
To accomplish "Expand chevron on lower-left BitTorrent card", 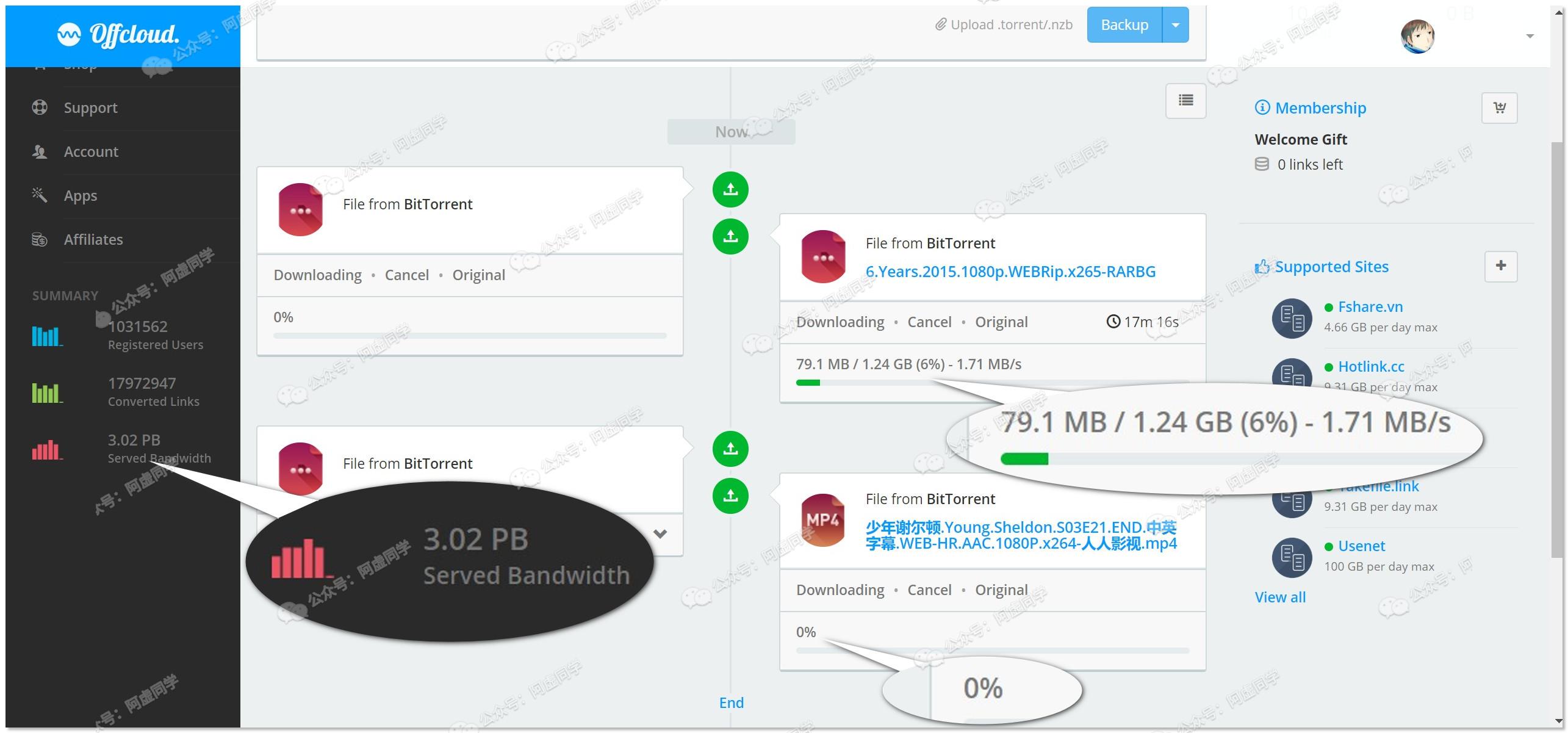I will point(660,534).
